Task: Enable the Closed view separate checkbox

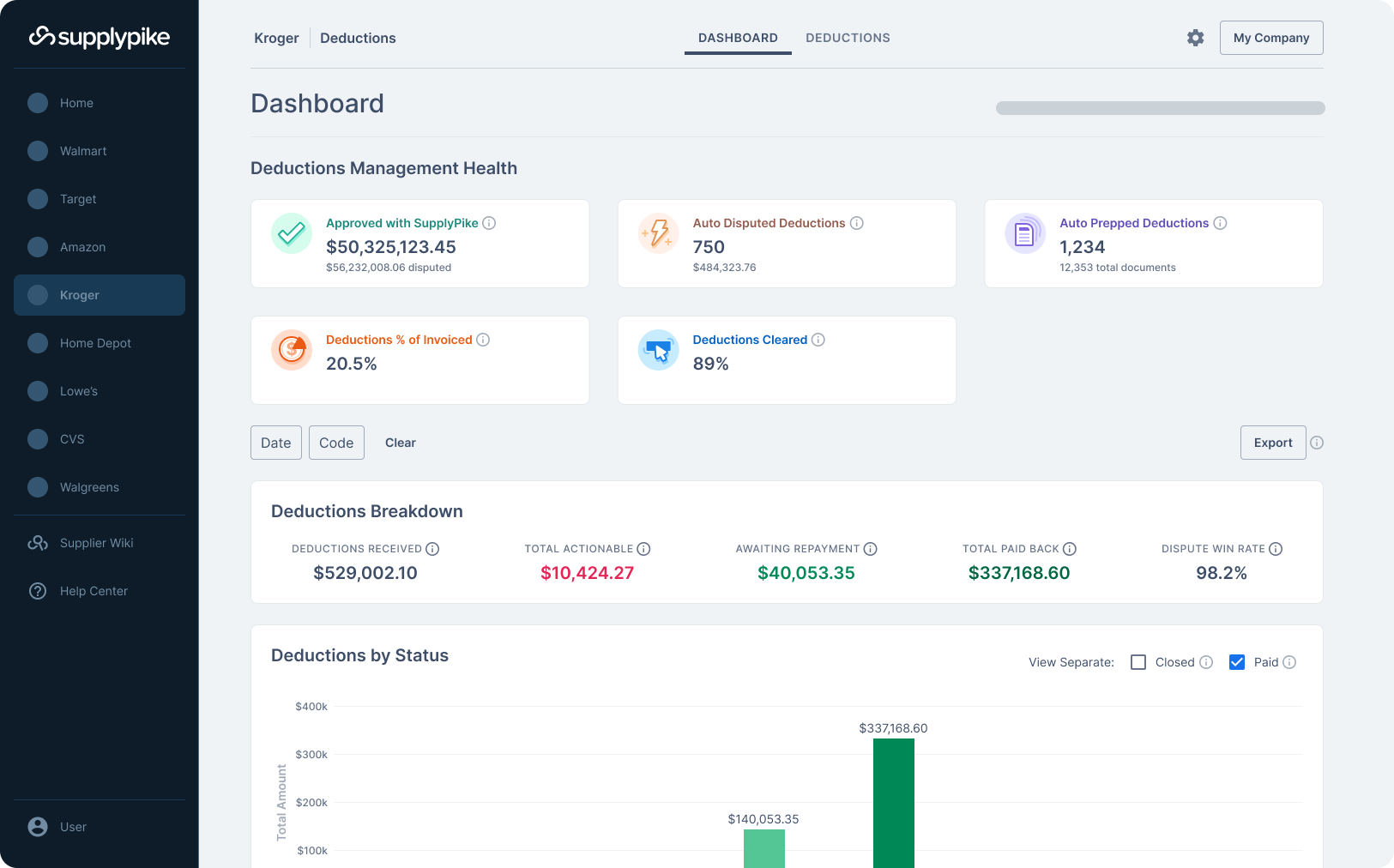Action: tap(1138, 662)
